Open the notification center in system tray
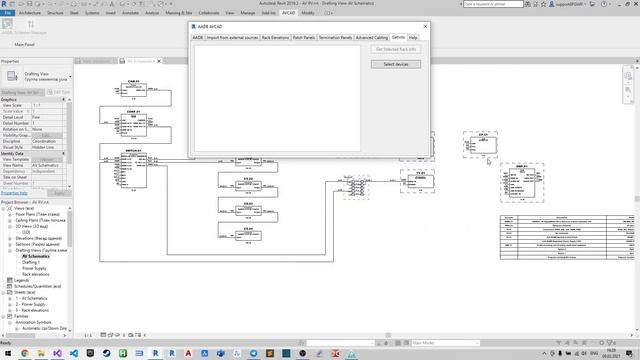The width and height of the screenshot is (640, 360). click(629, 353)
